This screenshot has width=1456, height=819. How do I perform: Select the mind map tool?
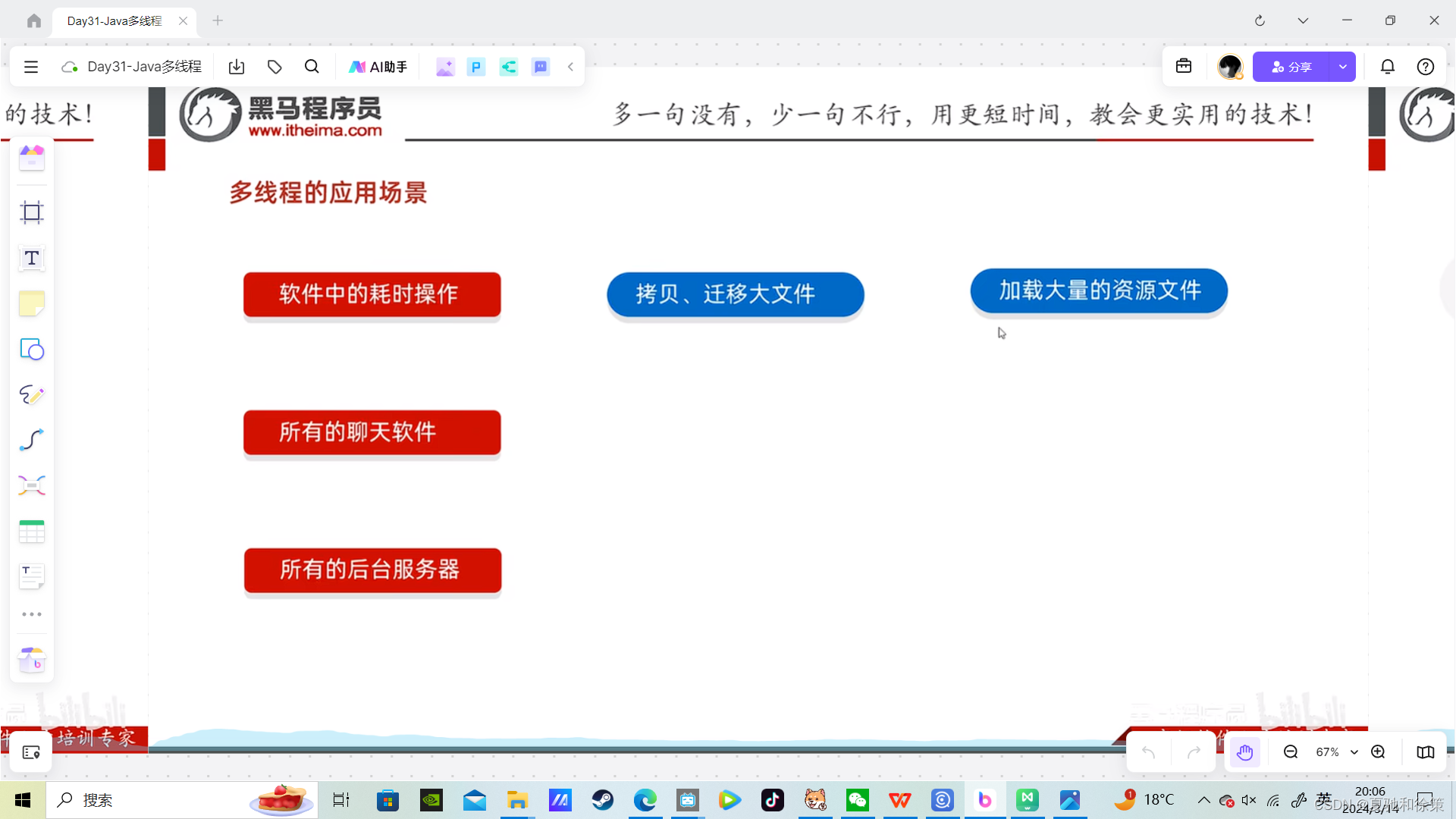click(x=32, y=485)
